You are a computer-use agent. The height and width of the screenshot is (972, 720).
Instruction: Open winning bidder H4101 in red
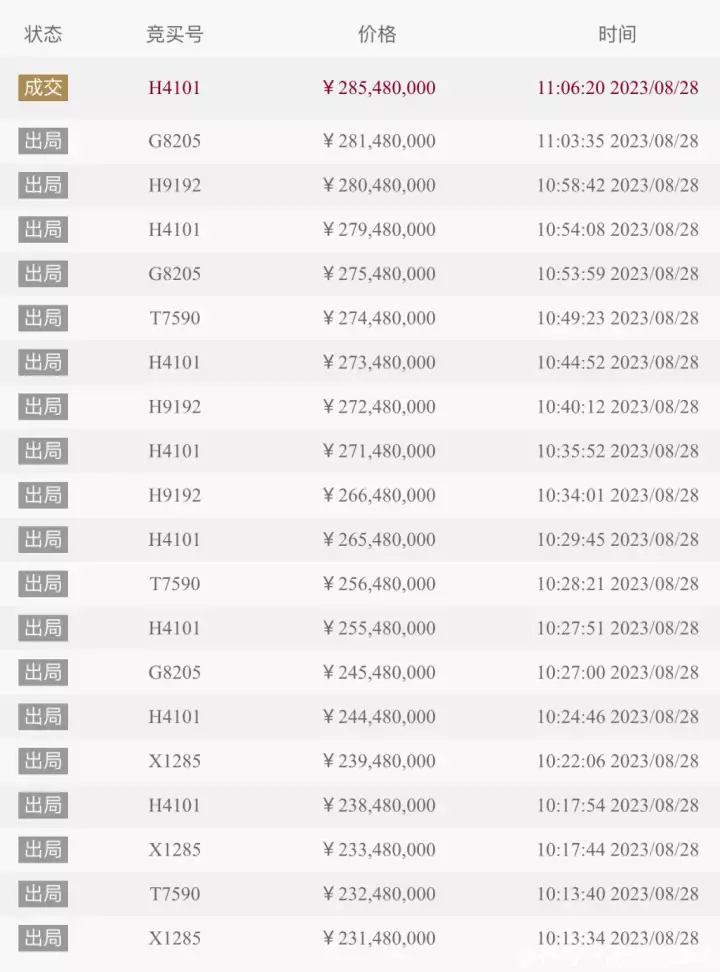[174, 87]
